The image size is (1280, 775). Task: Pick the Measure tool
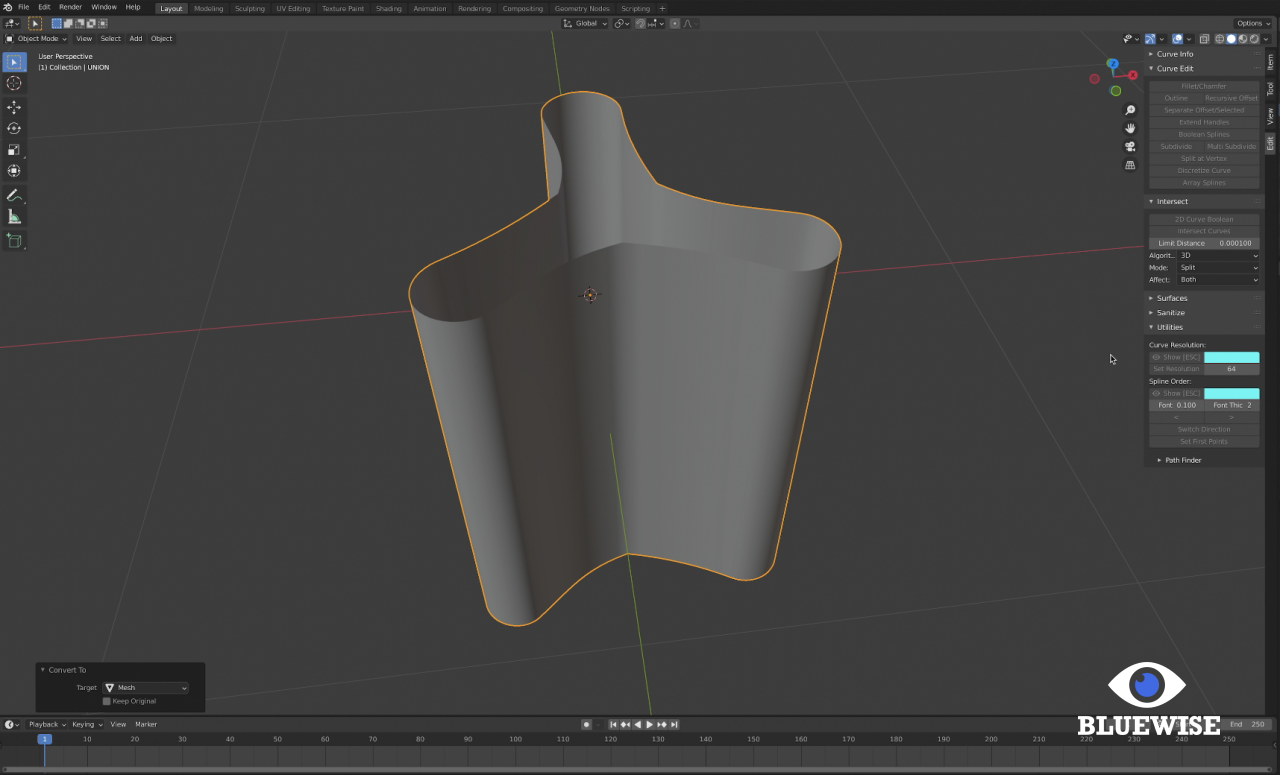14,217
